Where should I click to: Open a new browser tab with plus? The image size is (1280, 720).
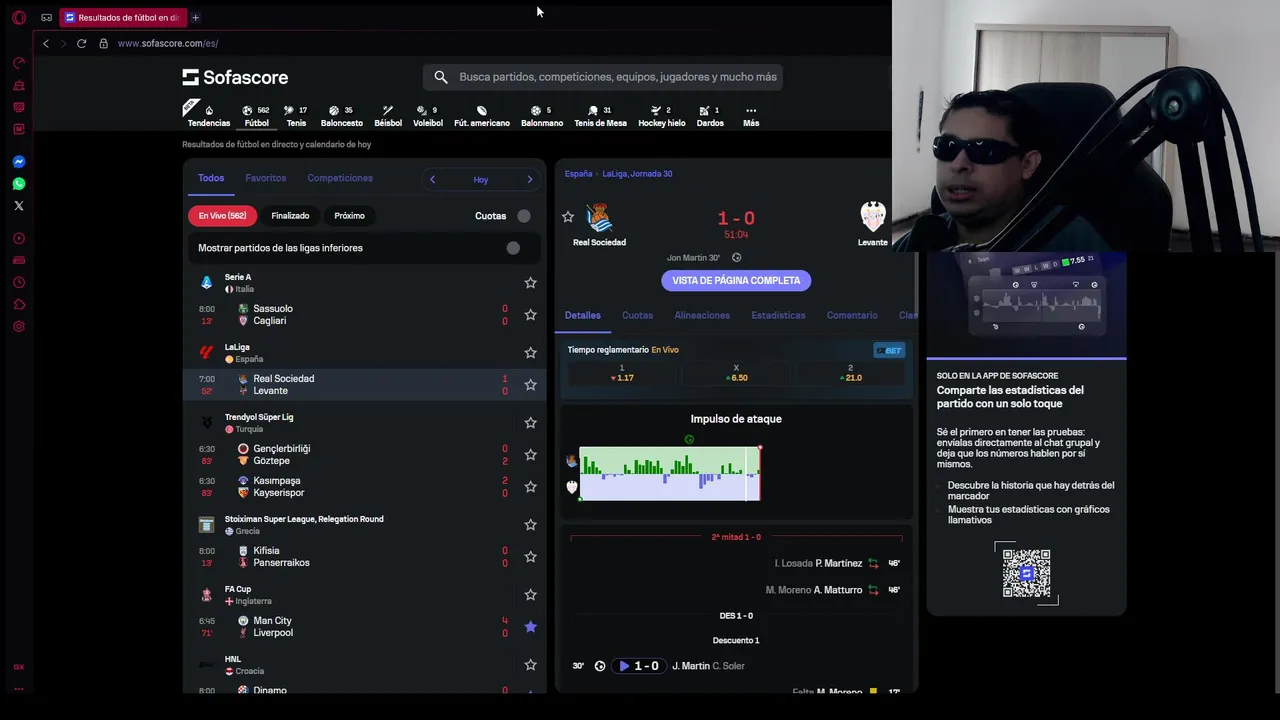(x=195, y=17)
